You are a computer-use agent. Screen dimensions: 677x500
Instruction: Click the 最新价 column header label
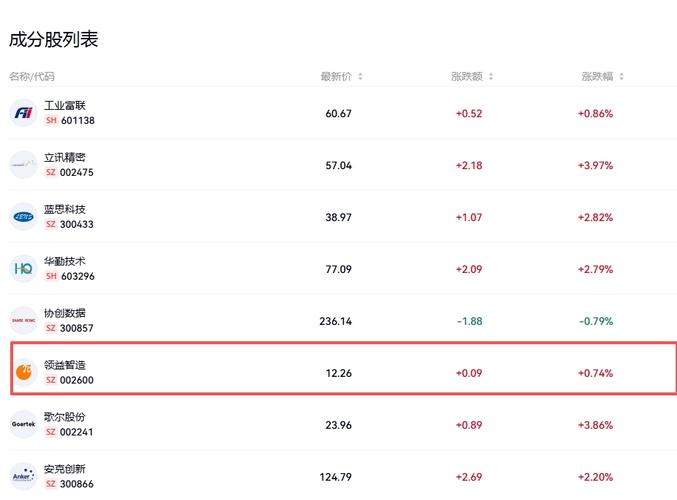(x=336, y=76)
